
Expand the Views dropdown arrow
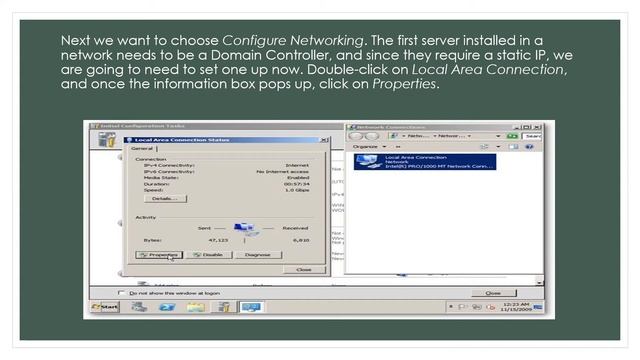pyautogui.click(x=498, y=147)
